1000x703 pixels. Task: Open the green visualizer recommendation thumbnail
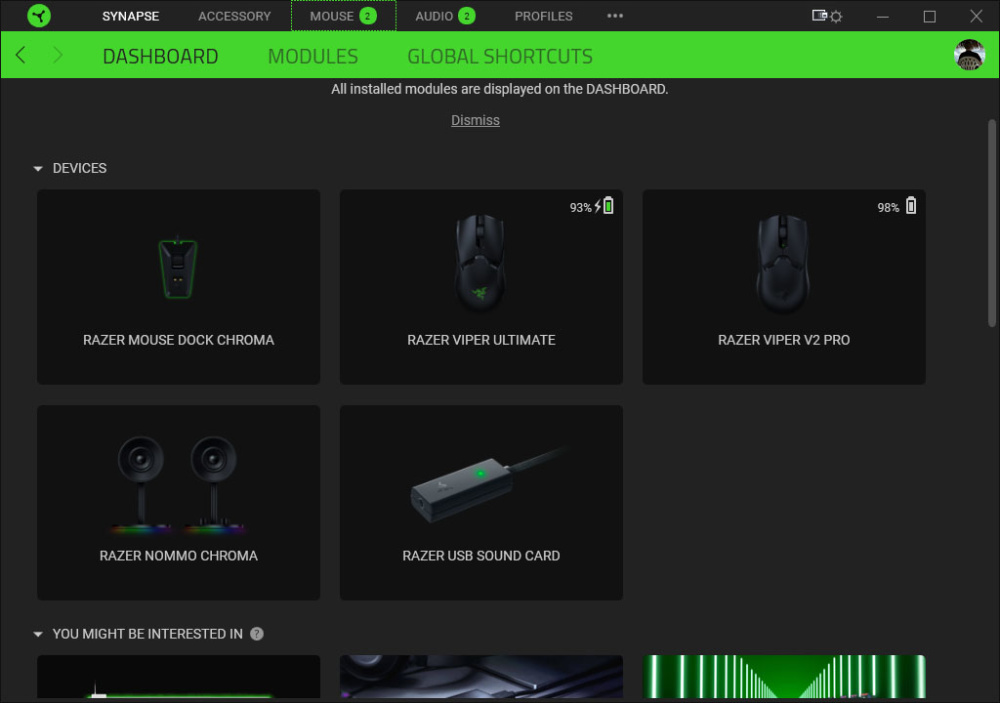pyautogui.click(x=784, y=676)
